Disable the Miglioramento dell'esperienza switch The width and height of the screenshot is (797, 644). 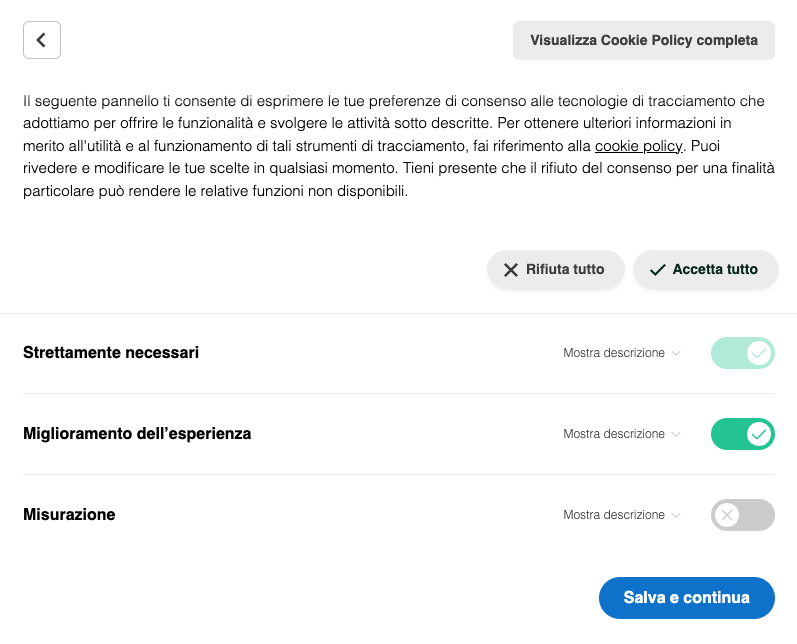coord(743,434)
